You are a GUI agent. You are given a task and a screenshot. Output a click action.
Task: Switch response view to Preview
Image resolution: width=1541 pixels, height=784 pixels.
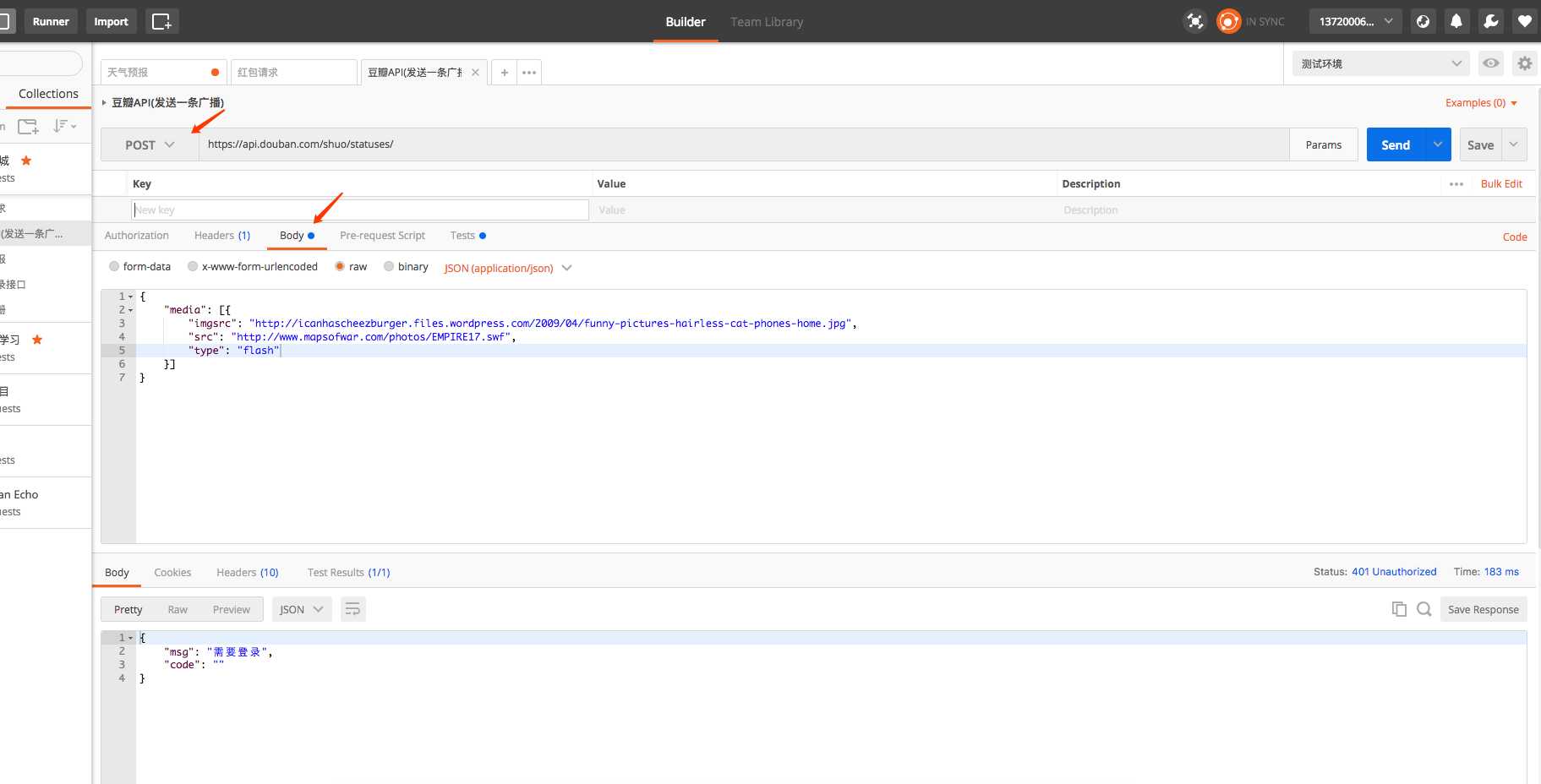coord(232,609)
